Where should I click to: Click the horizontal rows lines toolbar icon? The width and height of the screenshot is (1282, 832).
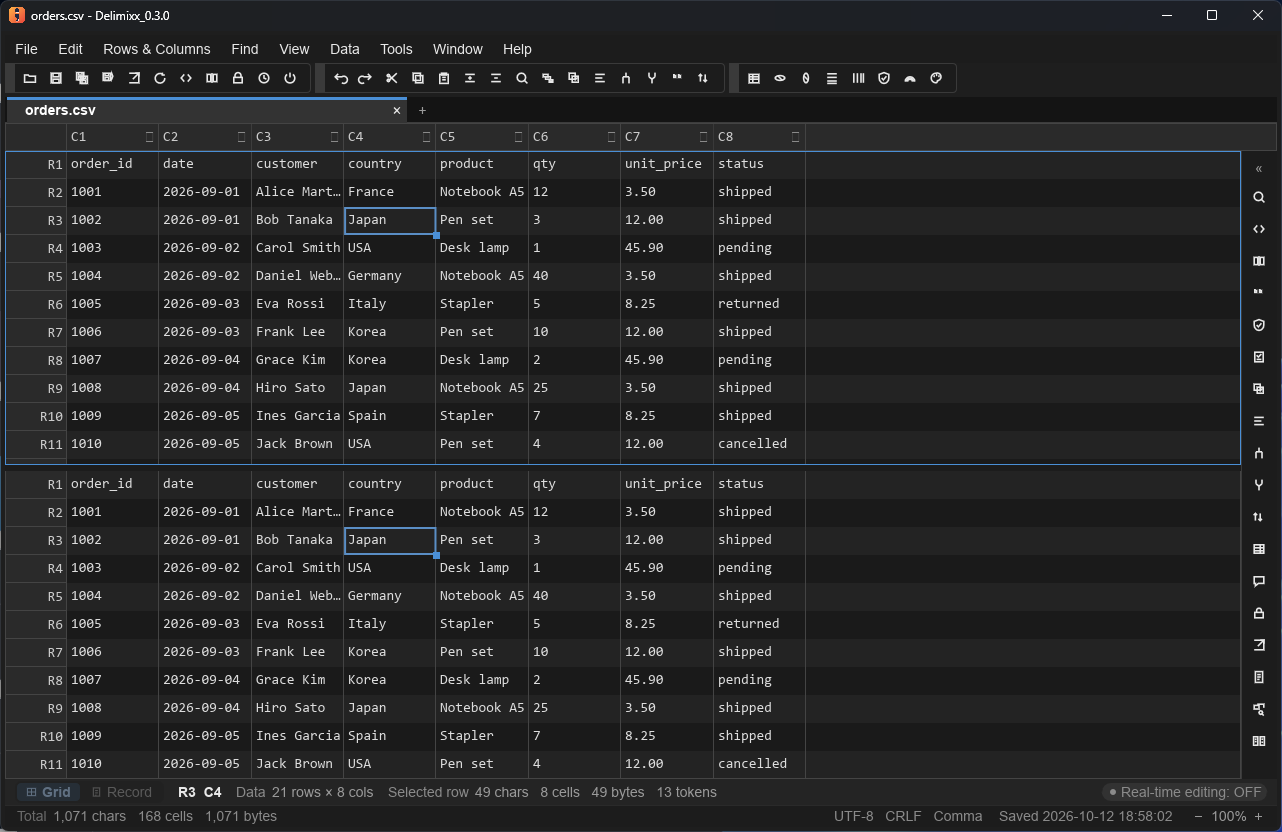coord(832,78)
